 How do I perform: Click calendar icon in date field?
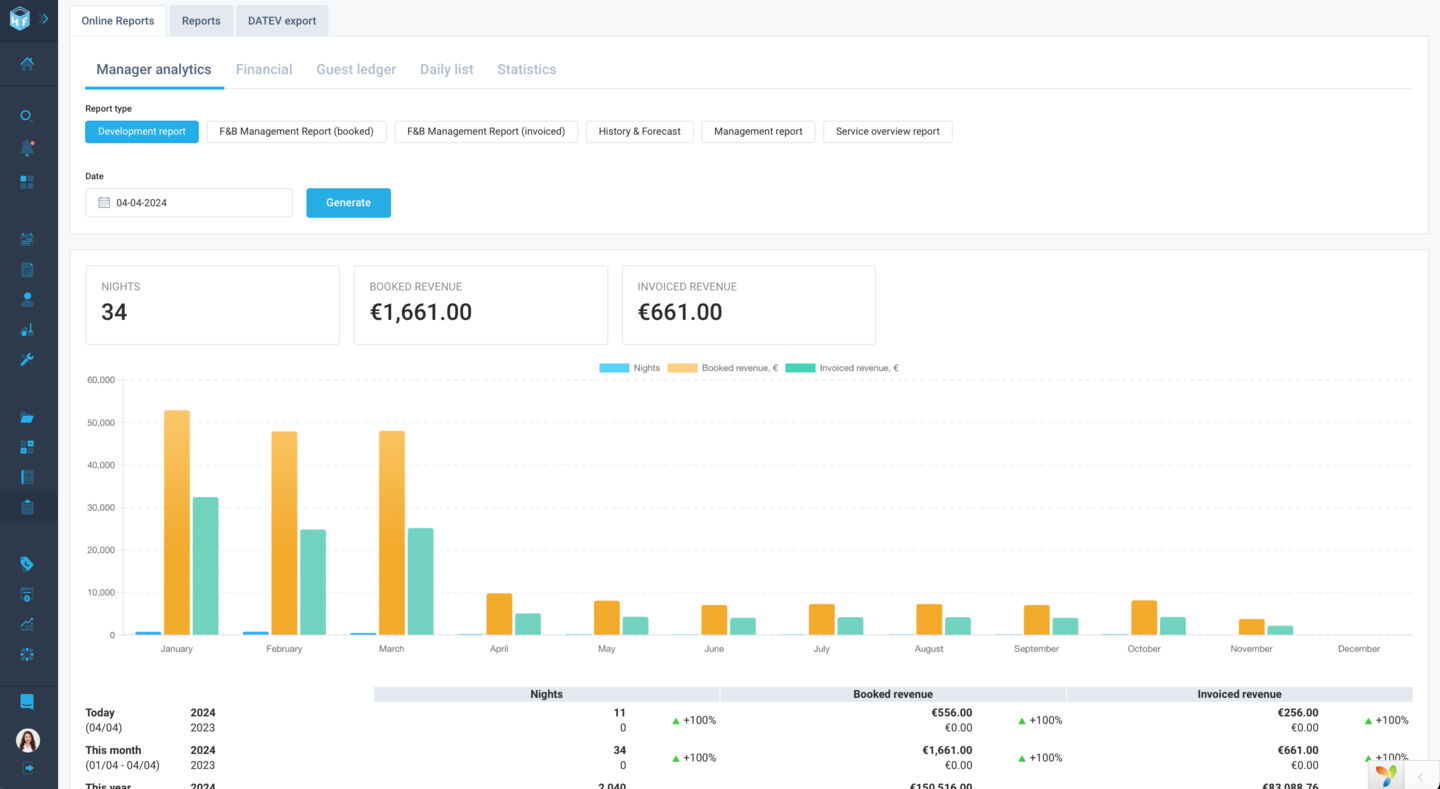104,202
